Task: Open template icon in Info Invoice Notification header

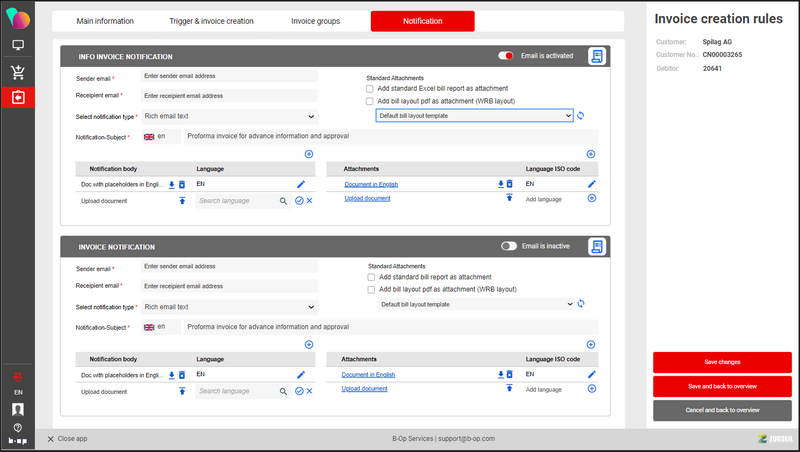Action: click(596, 56)
